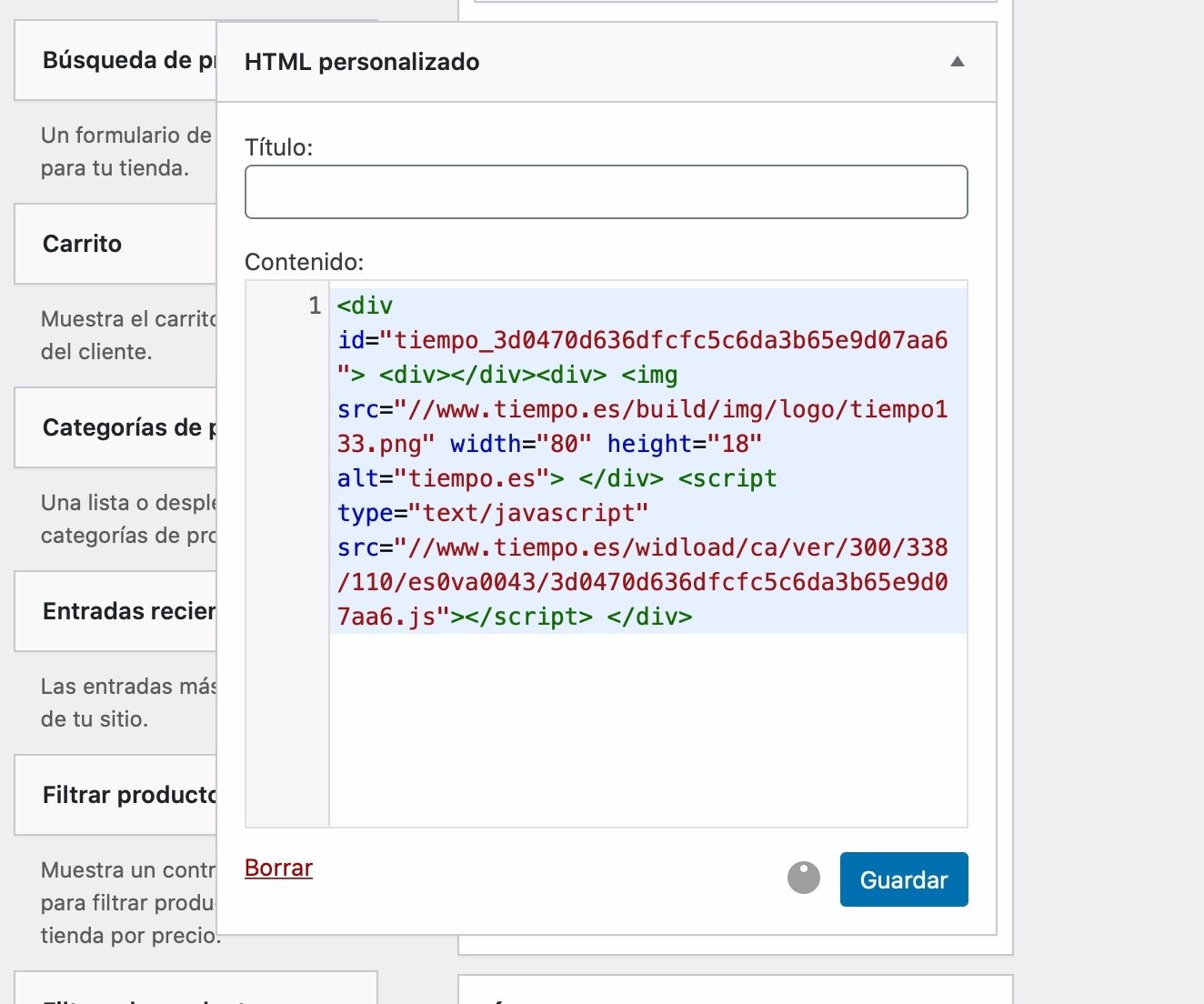Click the Guardar button

point(904,879)
